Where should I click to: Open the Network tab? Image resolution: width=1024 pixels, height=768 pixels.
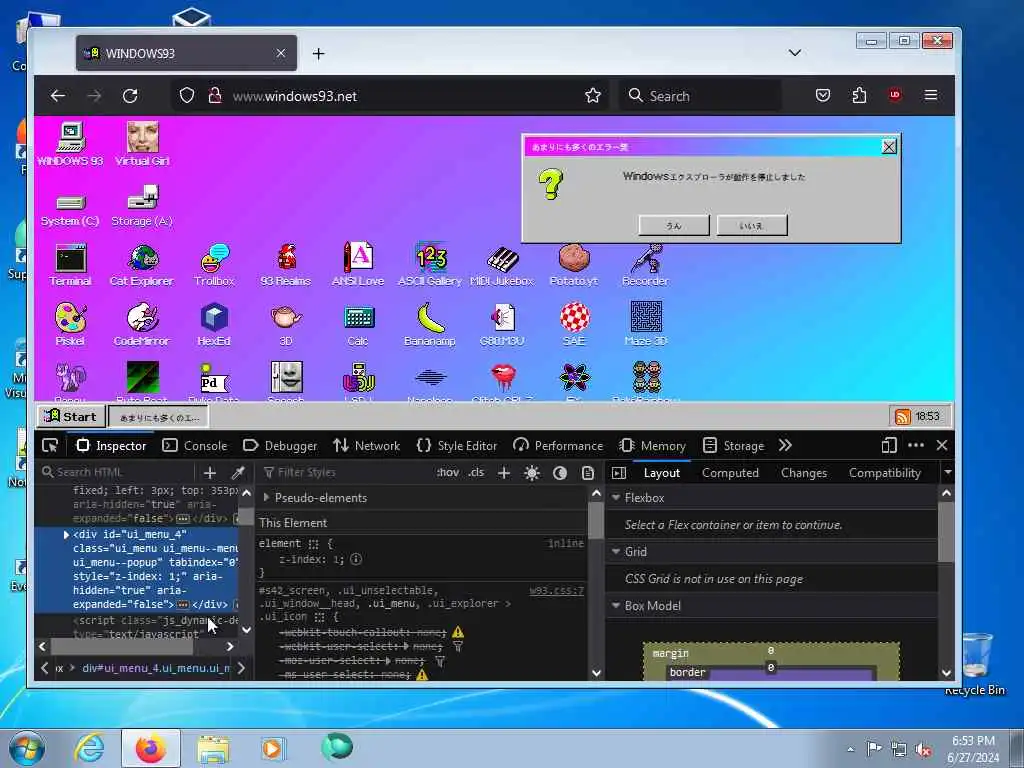[366, 445]
